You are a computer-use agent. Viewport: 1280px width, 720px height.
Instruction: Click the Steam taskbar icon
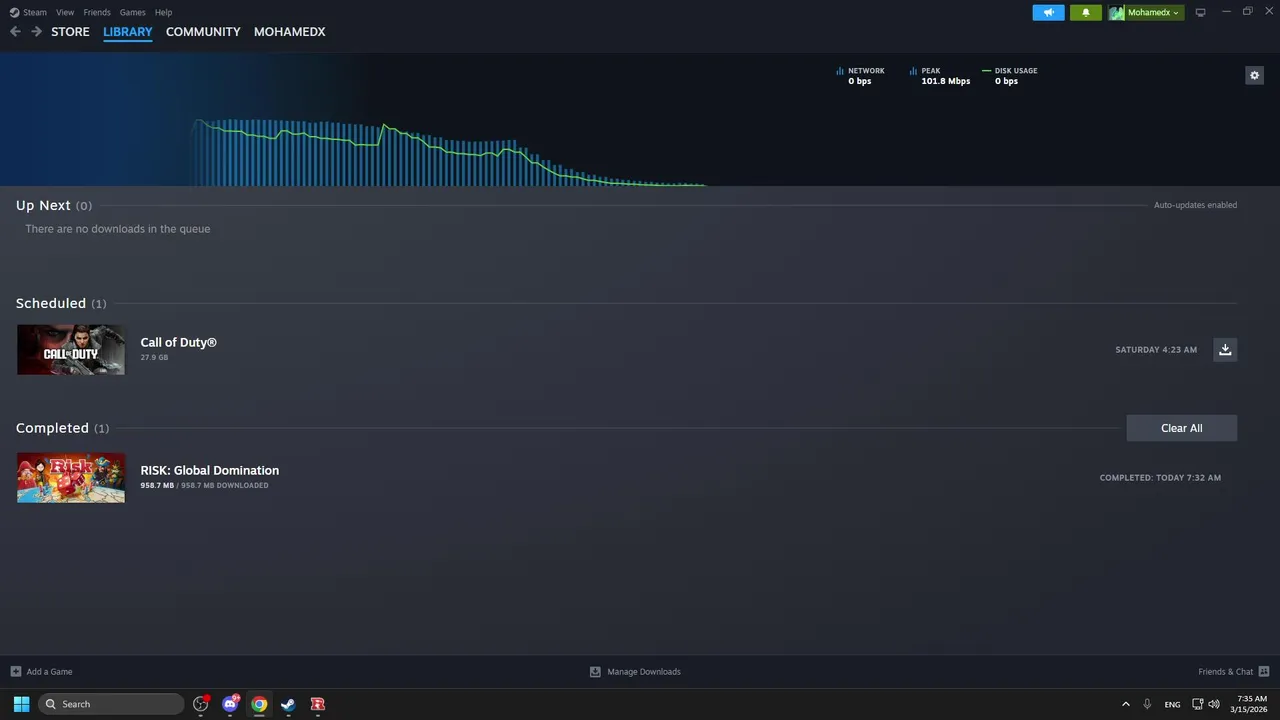point(288,704)
